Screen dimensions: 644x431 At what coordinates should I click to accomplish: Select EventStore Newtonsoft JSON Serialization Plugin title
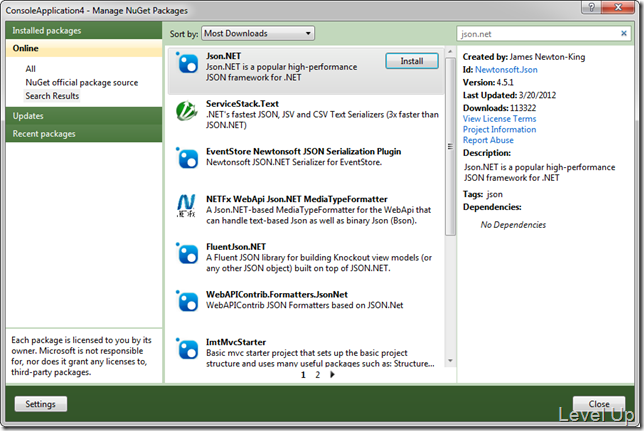pos(304,151)
